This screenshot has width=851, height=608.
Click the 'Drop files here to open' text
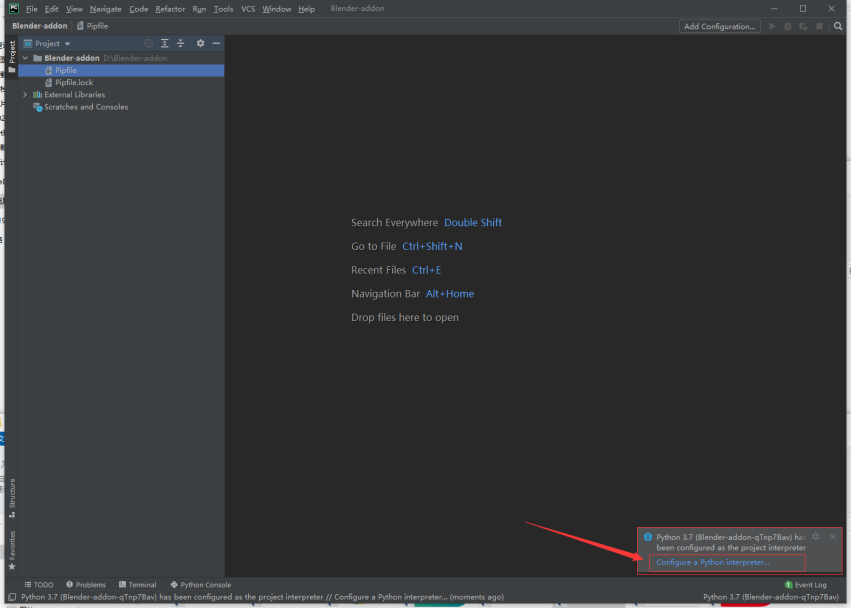point(405,318)
